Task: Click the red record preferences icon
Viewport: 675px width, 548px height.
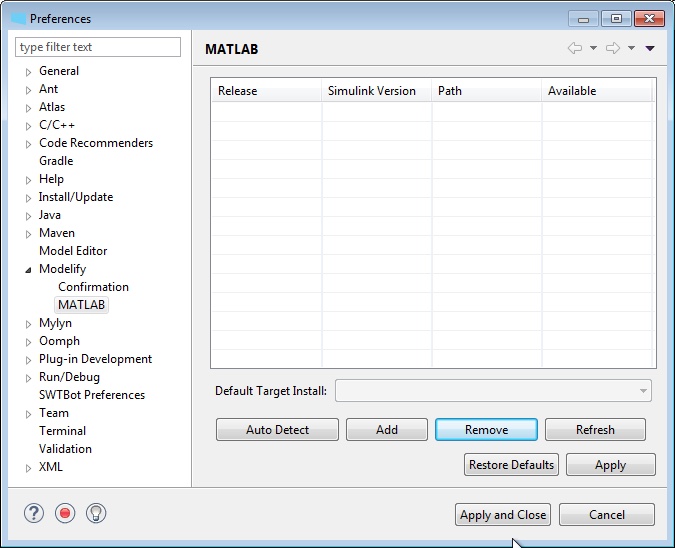Action: (65, 513)
